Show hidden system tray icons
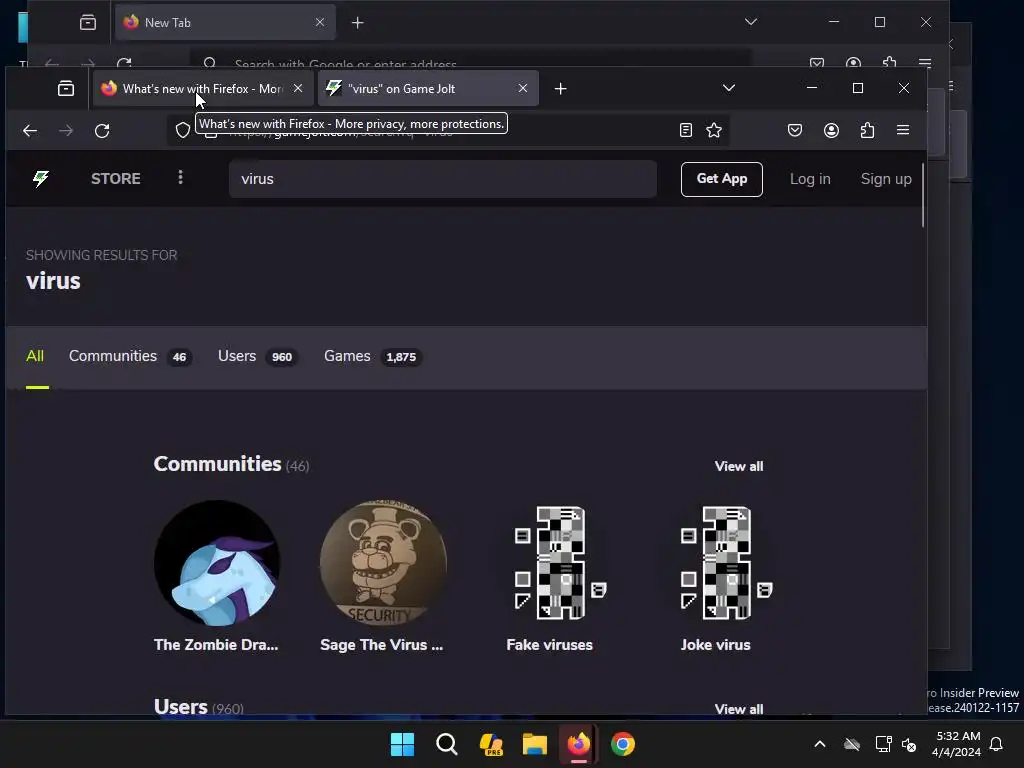This screenshot has width=1024, height=768. tap(820, 744)
